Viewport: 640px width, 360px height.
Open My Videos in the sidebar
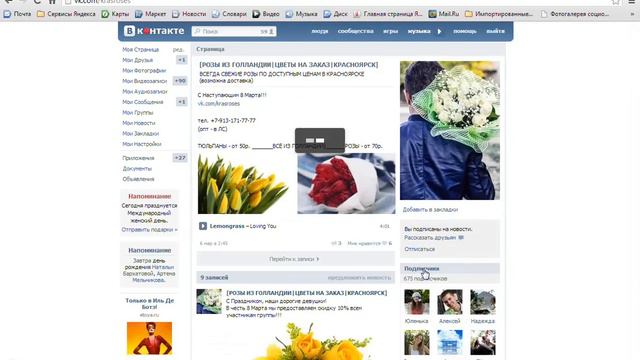144,81
